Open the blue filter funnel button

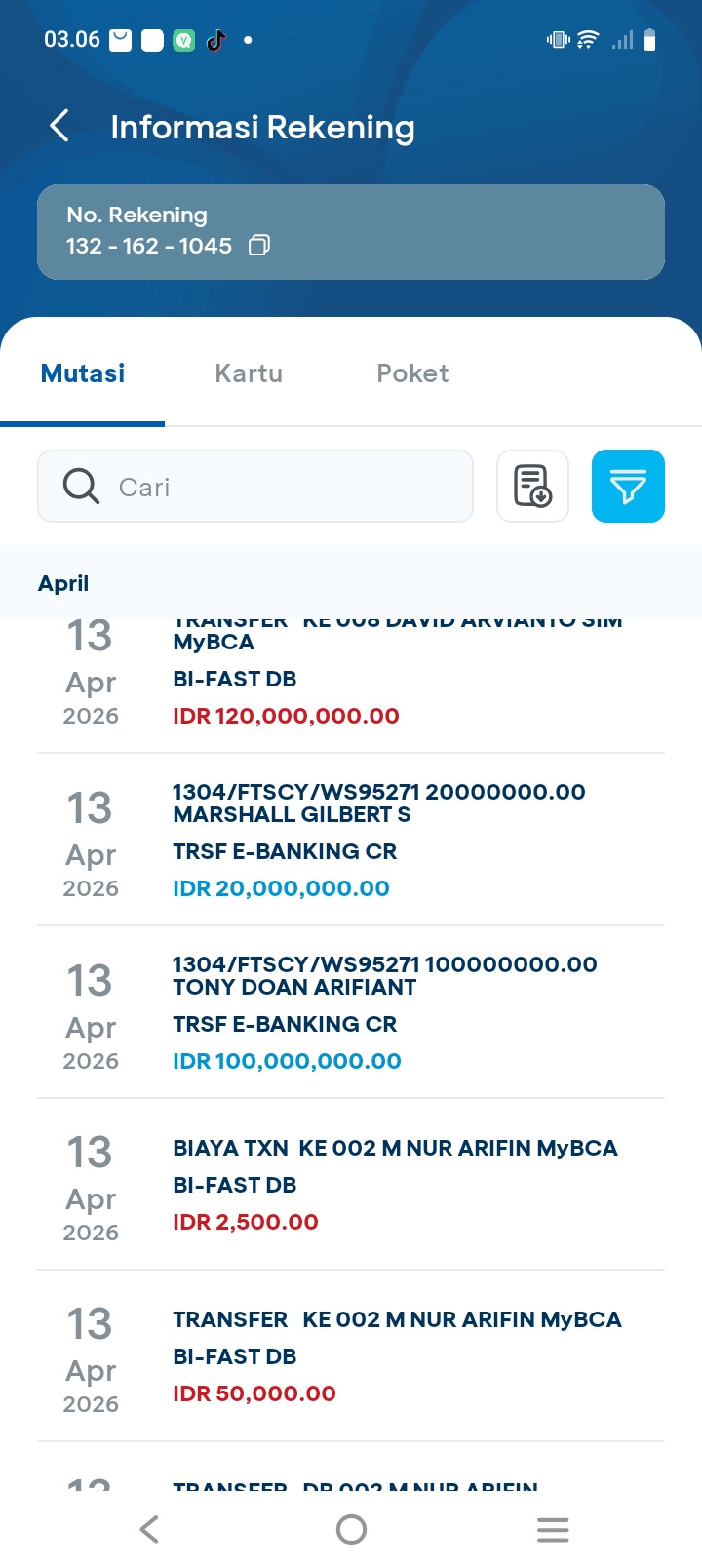628,486
